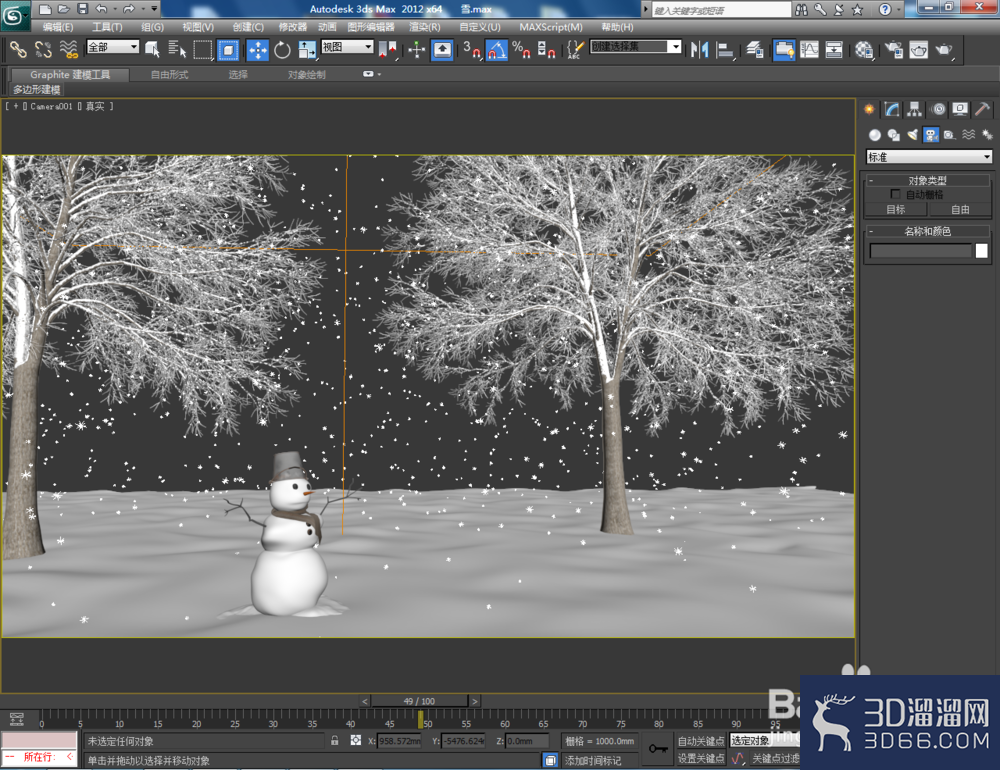Click the 多边形建模 panel button
This screenshot has width=1000, height=770.
point(36,90)
